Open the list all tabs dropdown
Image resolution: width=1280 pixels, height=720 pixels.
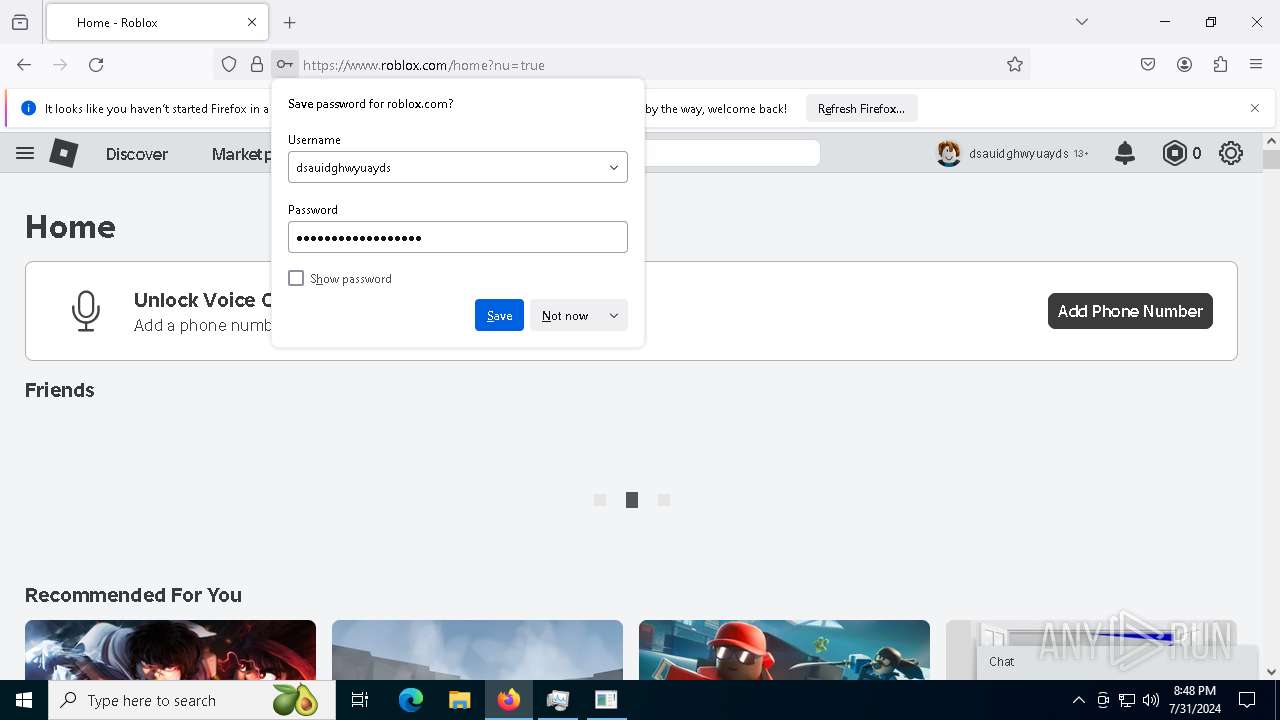point(1082,22)
